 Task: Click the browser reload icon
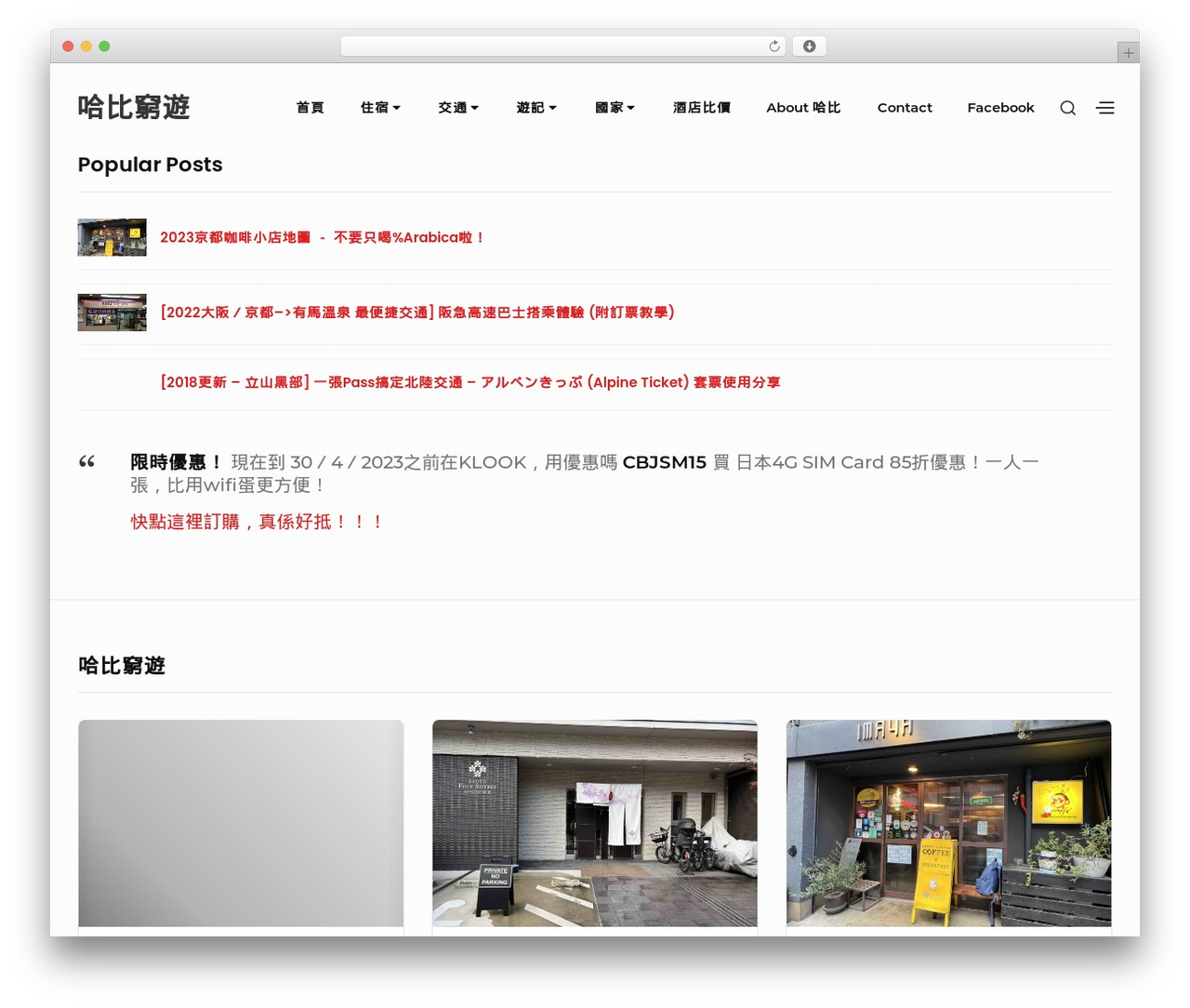tap(774, 46)
